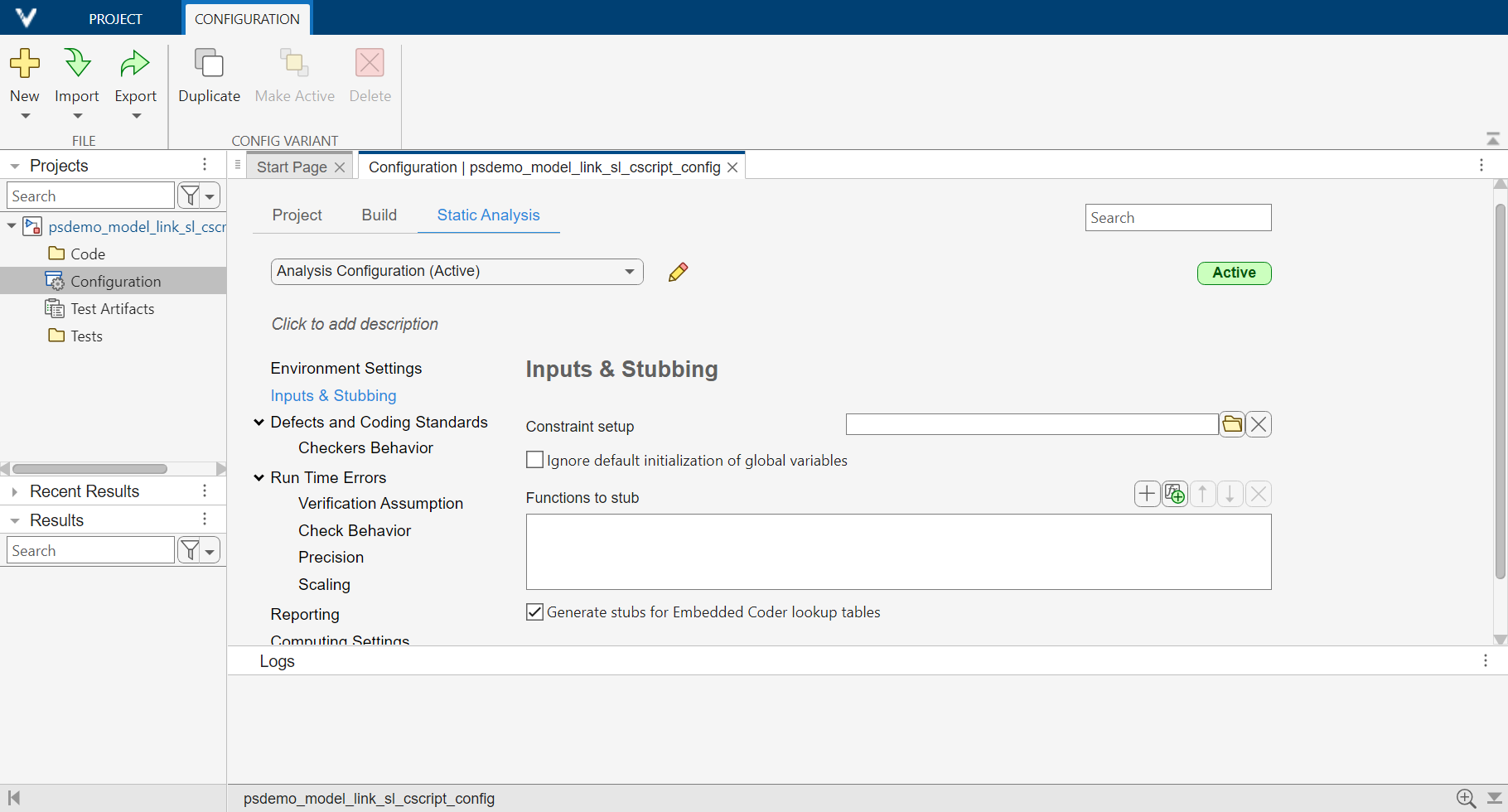Collapse the Defects and Coding Standards section
This screenshot has width=1508, height=812.
coord(259,422)
